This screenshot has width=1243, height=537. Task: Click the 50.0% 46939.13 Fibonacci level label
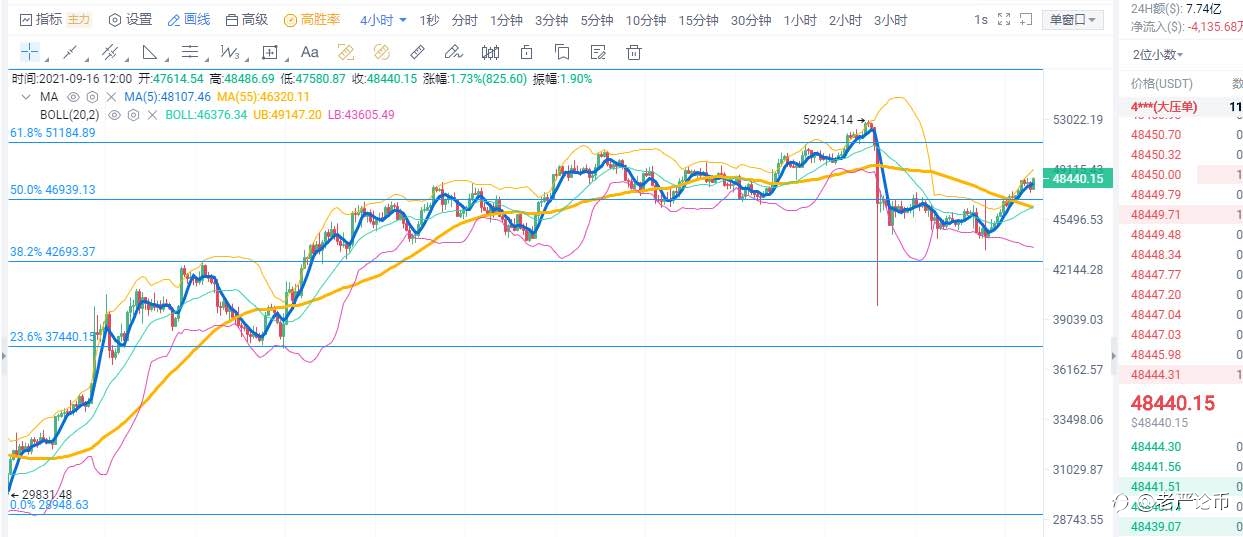(53, 189)
